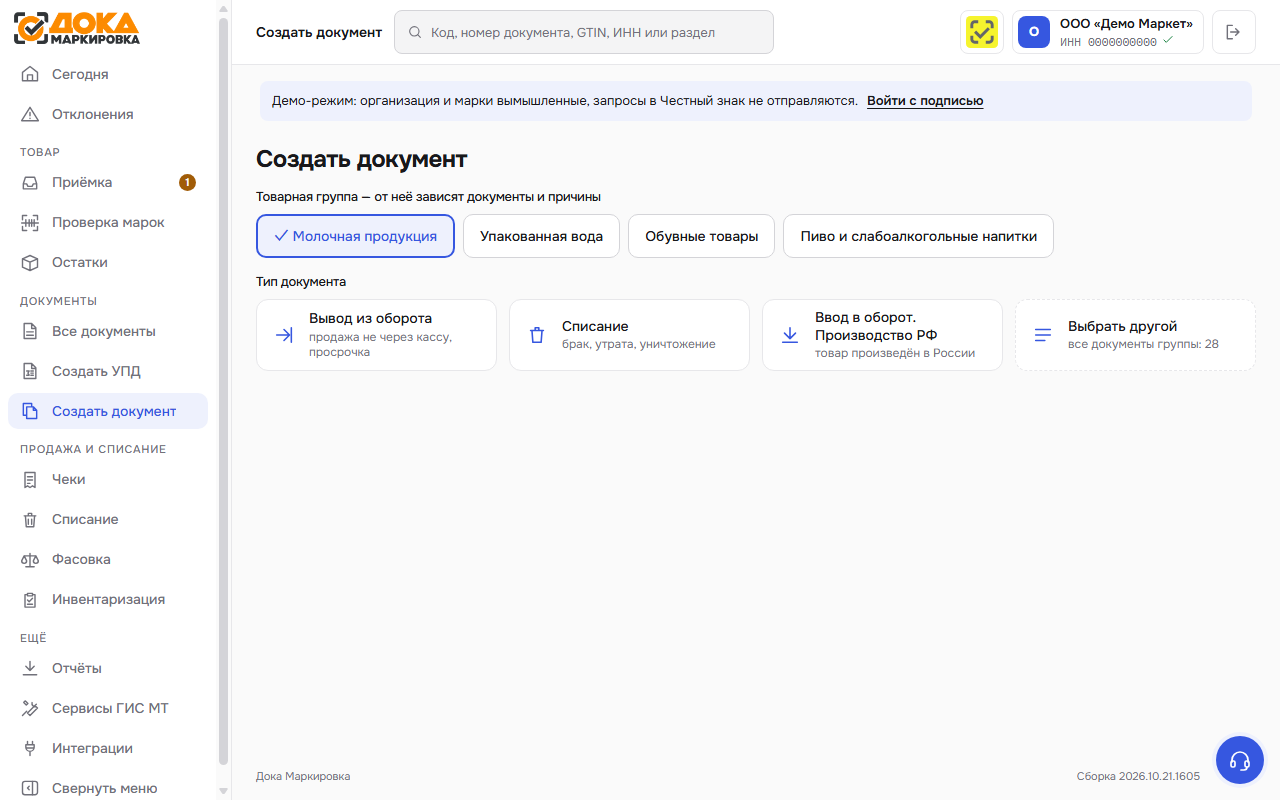Open the ООО «Демо Маркет» organization switcher
1280x800 pixels.
pyautogui.click(x=1108, y=32)
